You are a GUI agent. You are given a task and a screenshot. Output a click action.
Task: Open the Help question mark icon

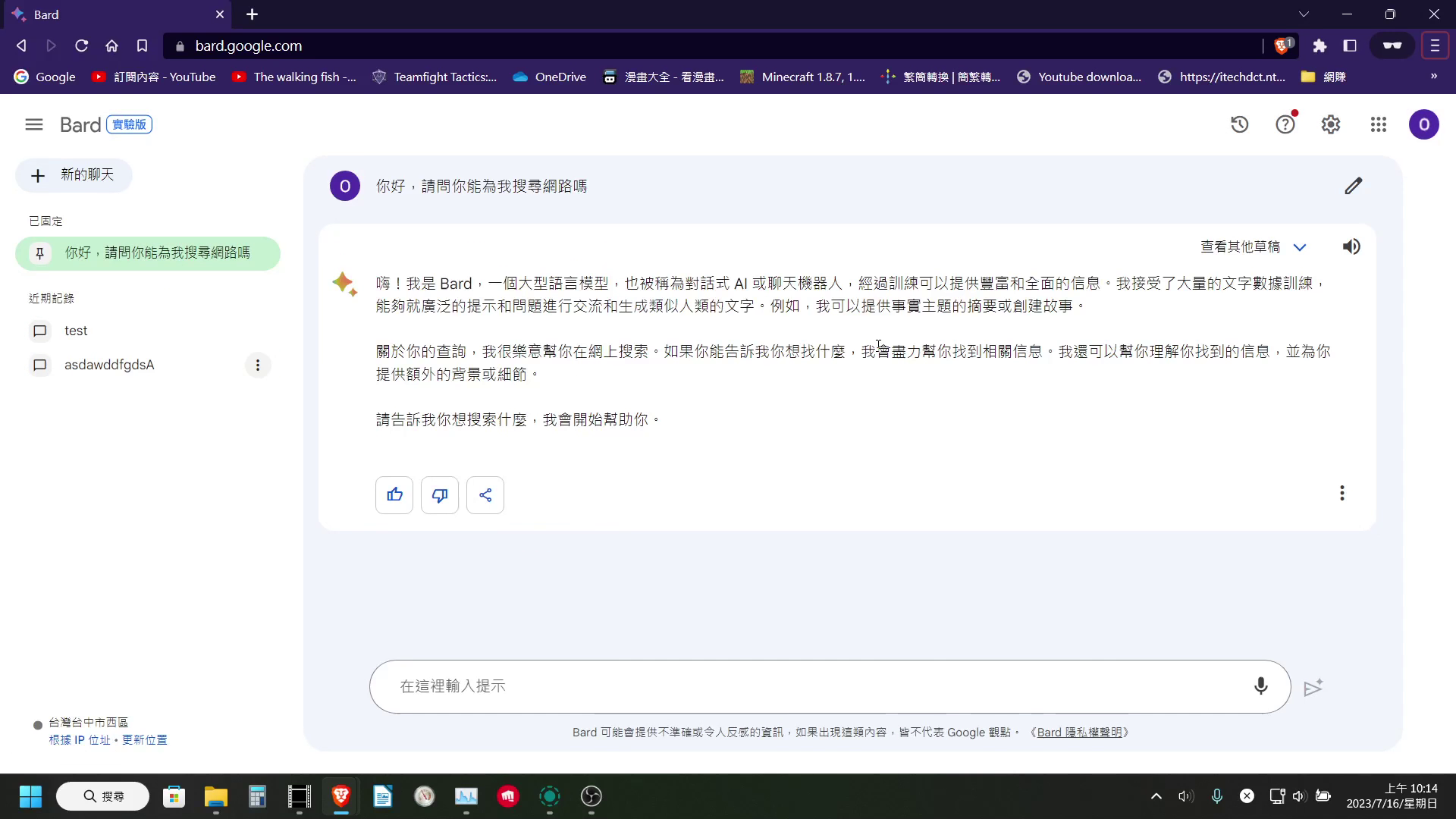pyautogui.click(x=1285, y=124)
